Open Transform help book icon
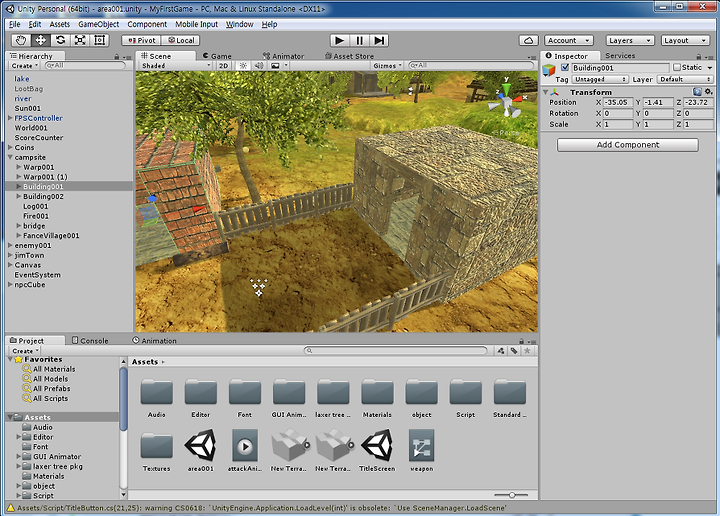The height and width of the screenshot is (516, 720). point(698,92)
